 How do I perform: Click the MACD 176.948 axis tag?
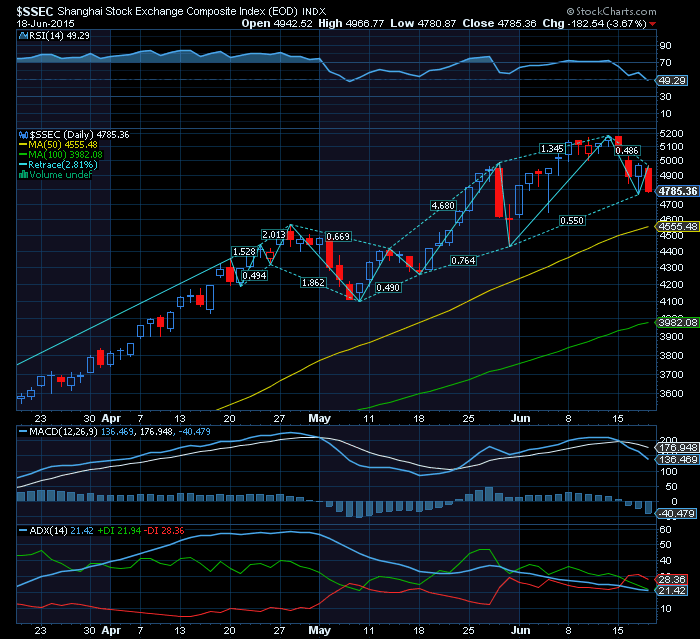click(x=677, y=447)
